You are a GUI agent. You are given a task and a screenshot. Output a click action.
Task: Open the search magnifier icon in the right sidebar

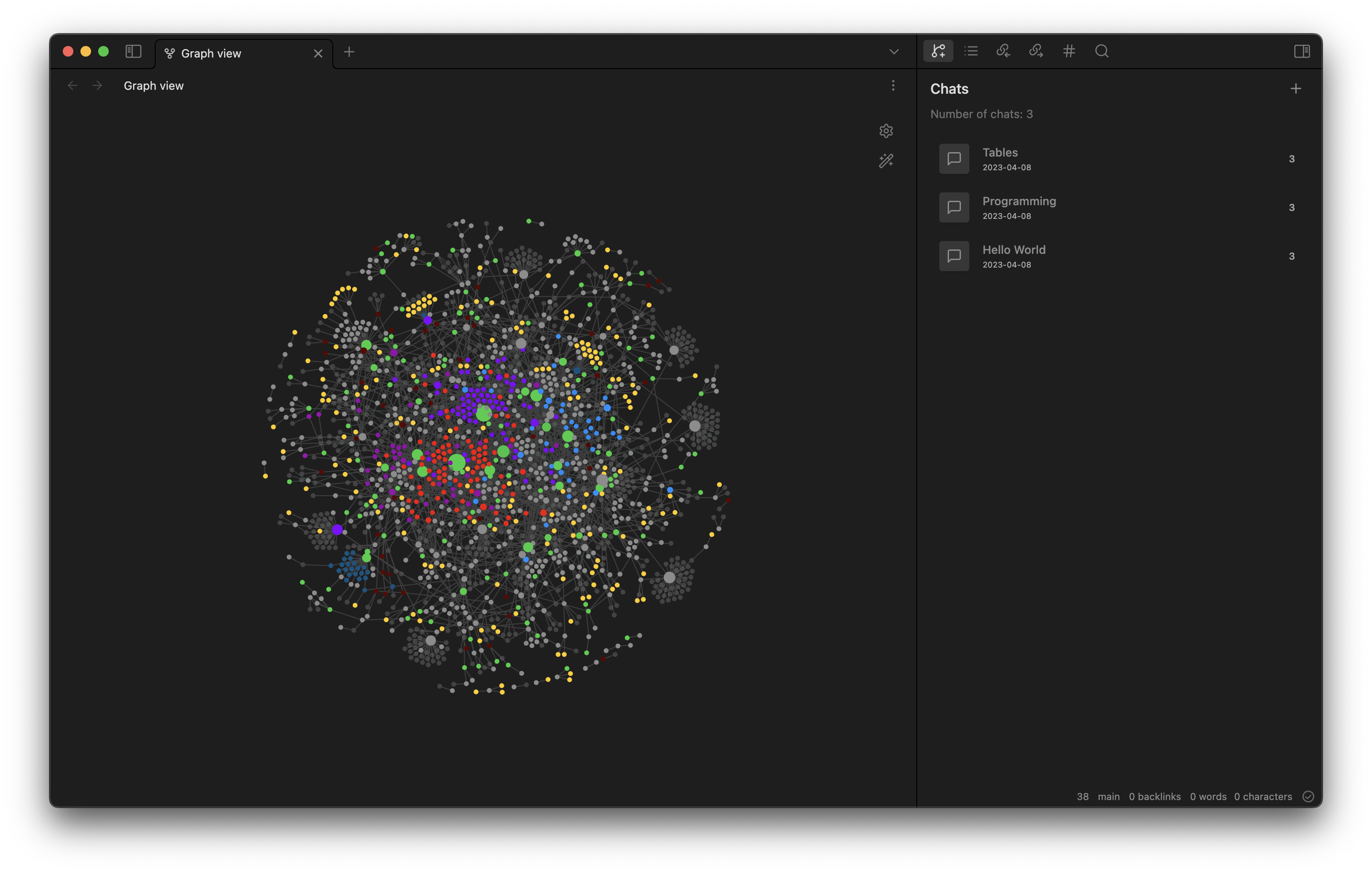point(1101,51)
